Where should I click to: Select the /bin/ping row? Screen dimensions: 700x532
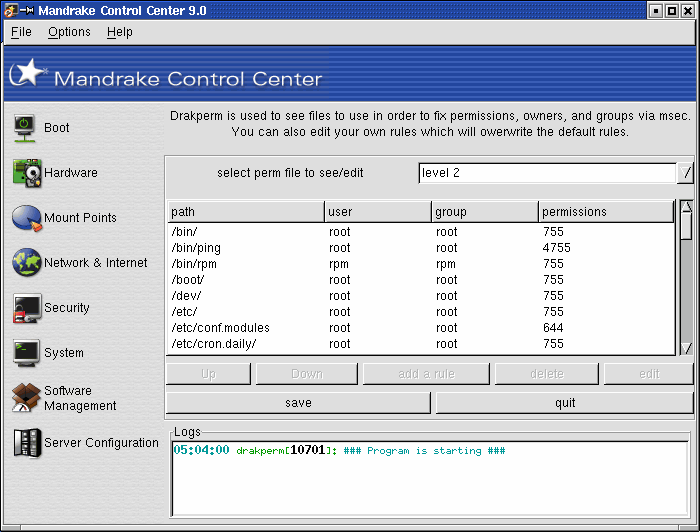421,248
